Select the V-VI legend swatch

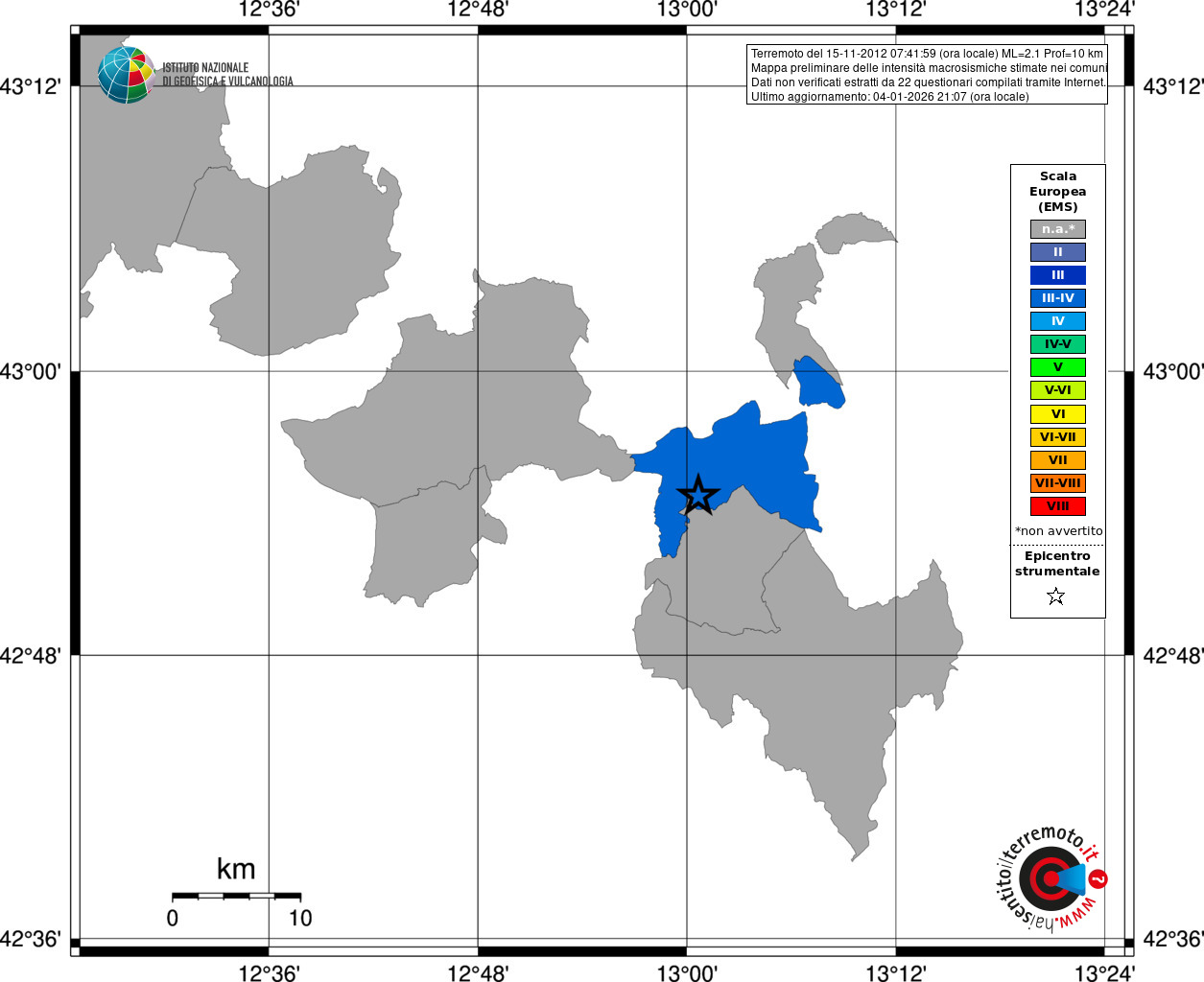[x=1058, y=390]
